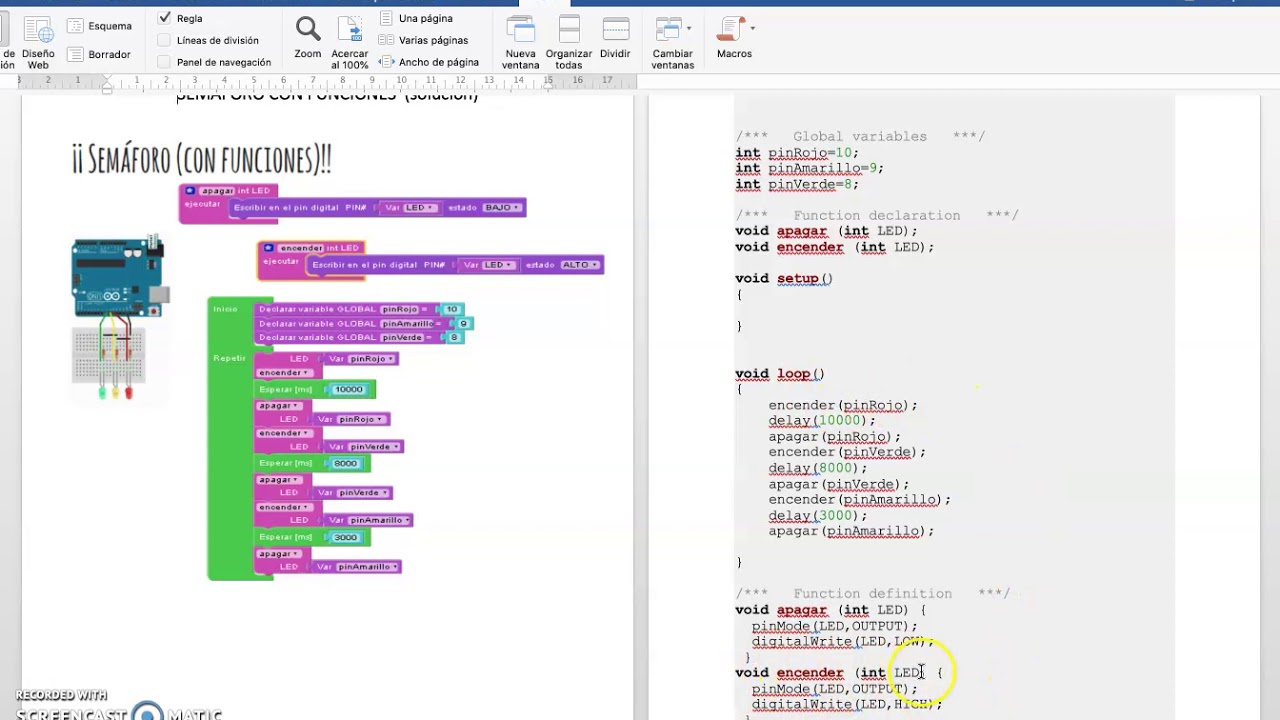Image resolution: width=1280 pixels, height=720 pixels.
Task: Enable Líneas de división checkbox
Action: (164, 40)
